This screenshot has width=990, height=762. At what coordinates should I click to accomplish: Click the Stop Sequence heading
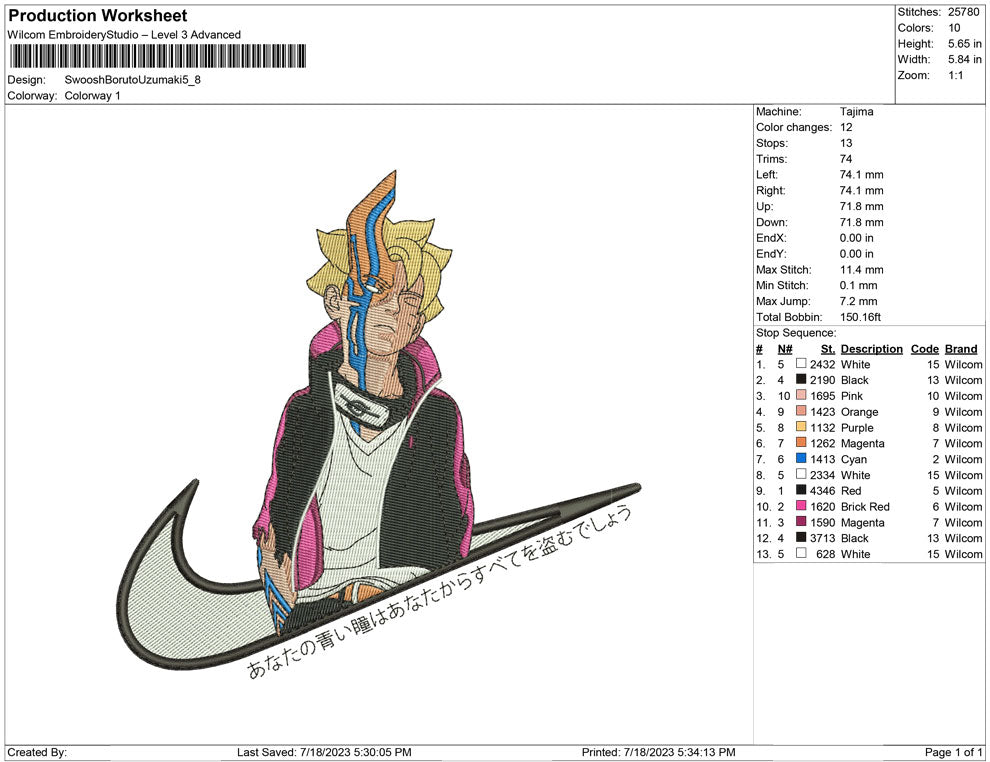click(x=796, y=333)
